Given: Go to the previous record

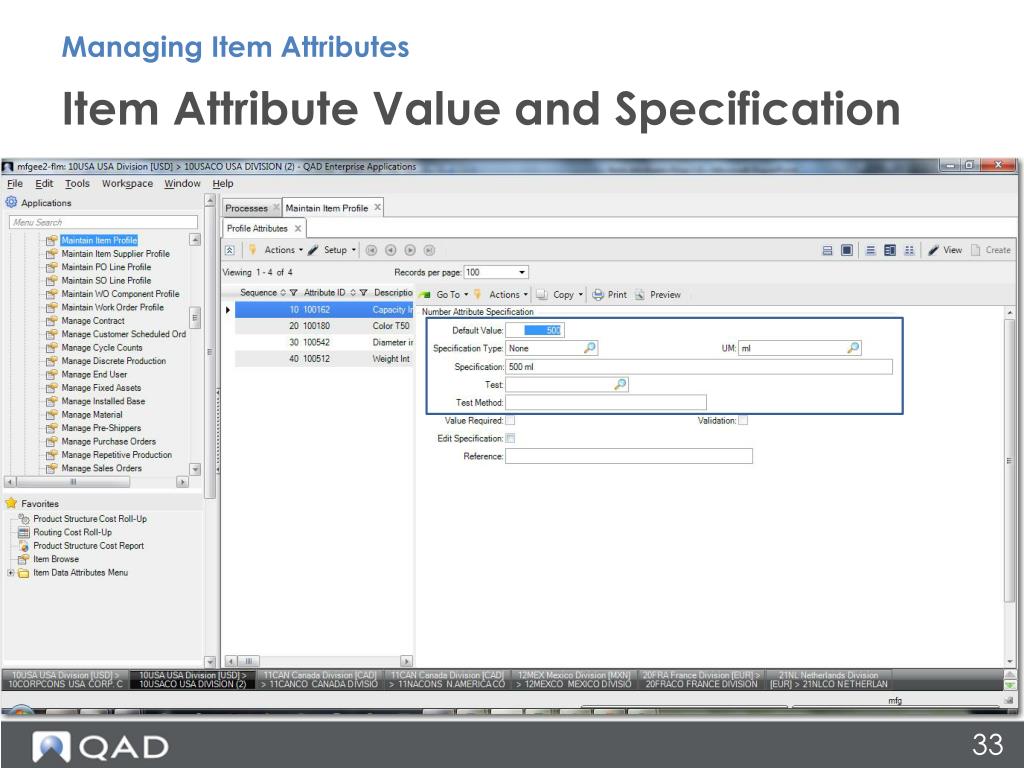Looking at the screenshot, I should 391,250.
